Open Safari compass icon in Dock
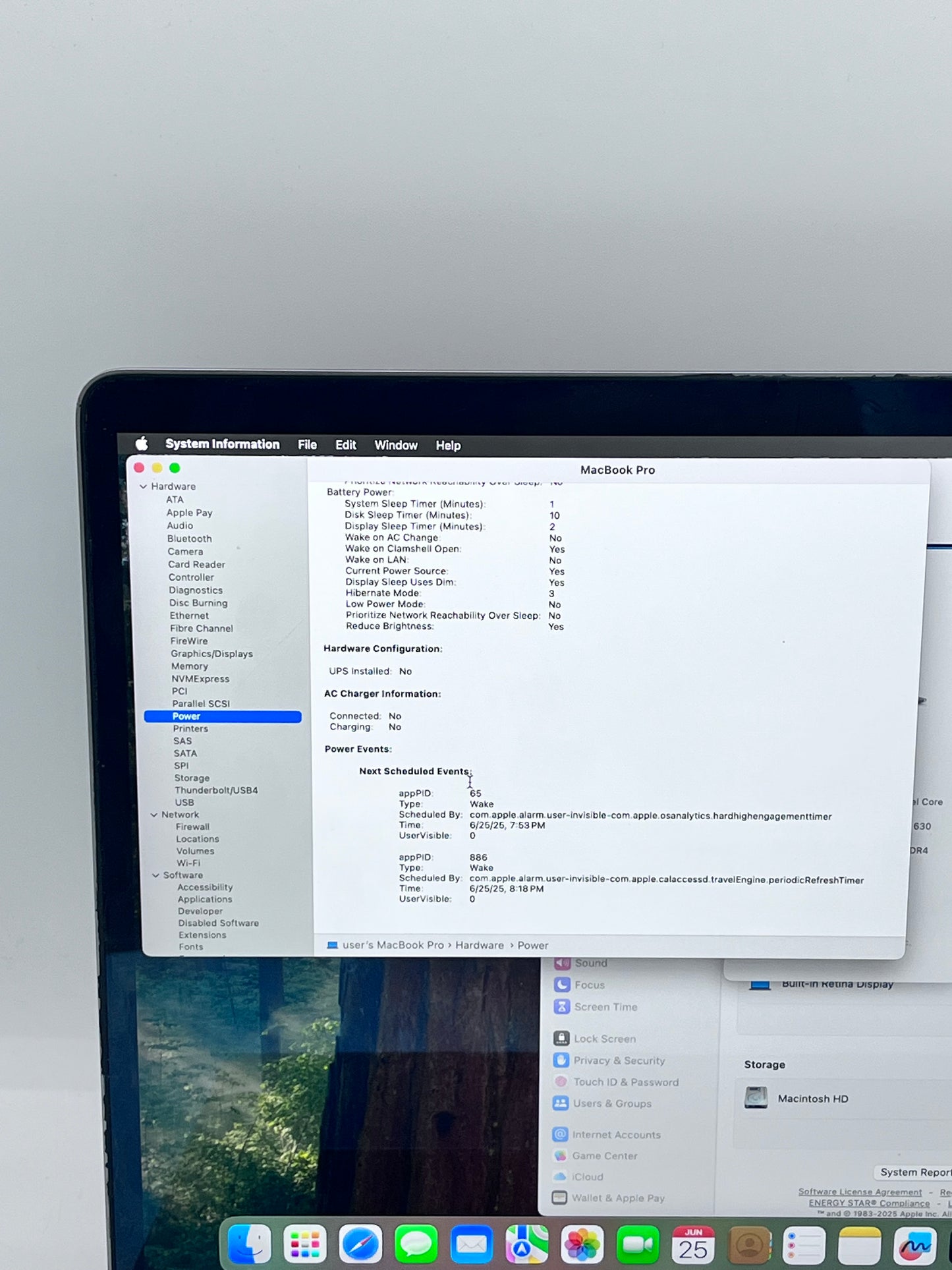The width and height of the screenshot is (952, 1270). 360,1245
